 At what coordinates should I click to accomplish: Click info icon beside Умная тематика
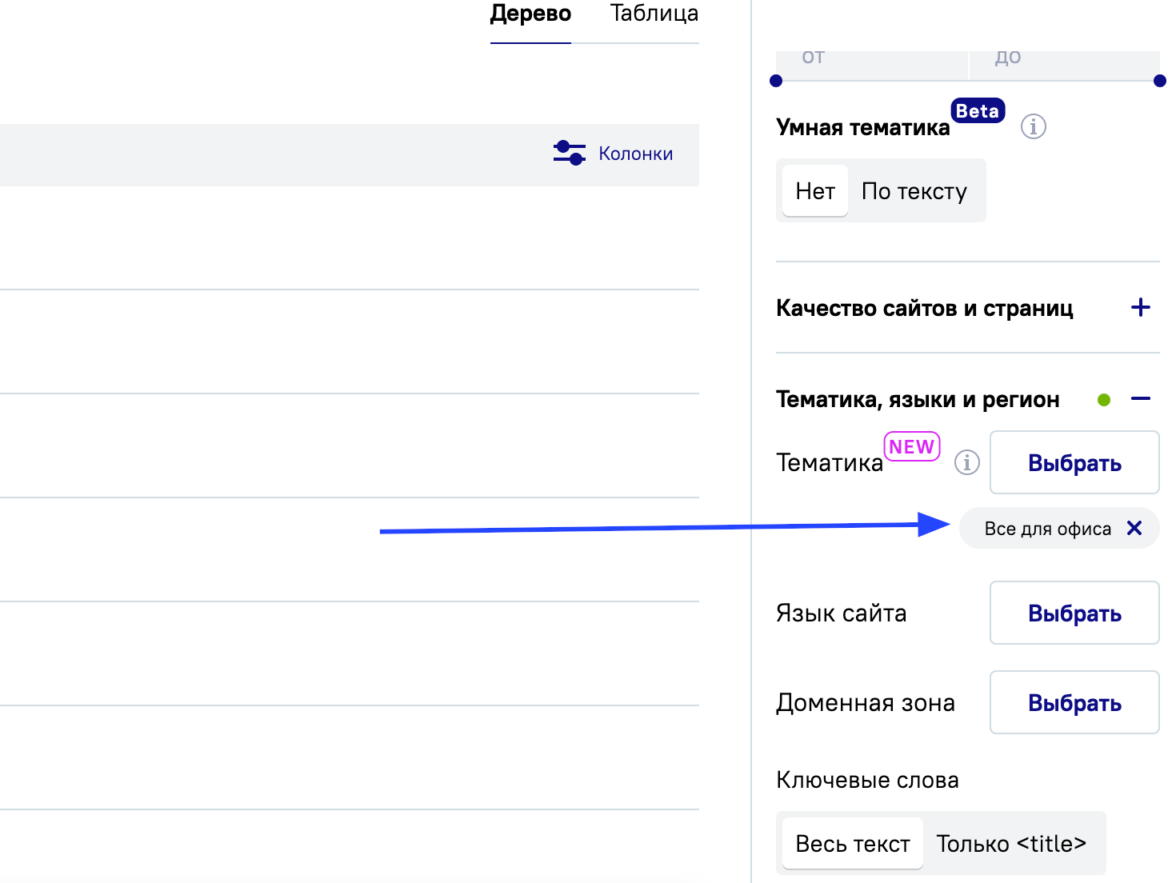tap(1033, 128)
